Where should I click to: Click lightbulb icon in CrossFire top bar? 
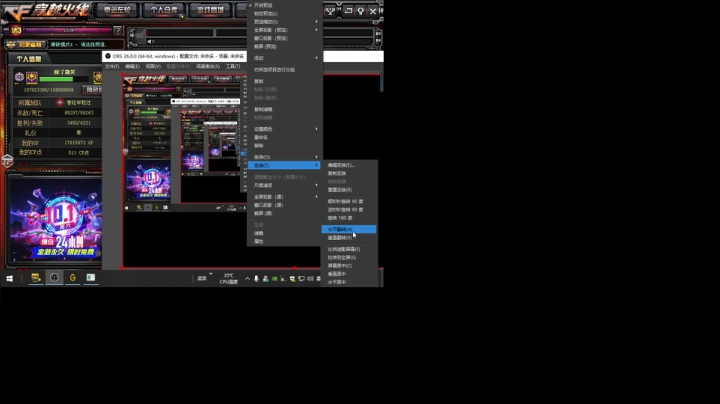(x=361, y=11)
